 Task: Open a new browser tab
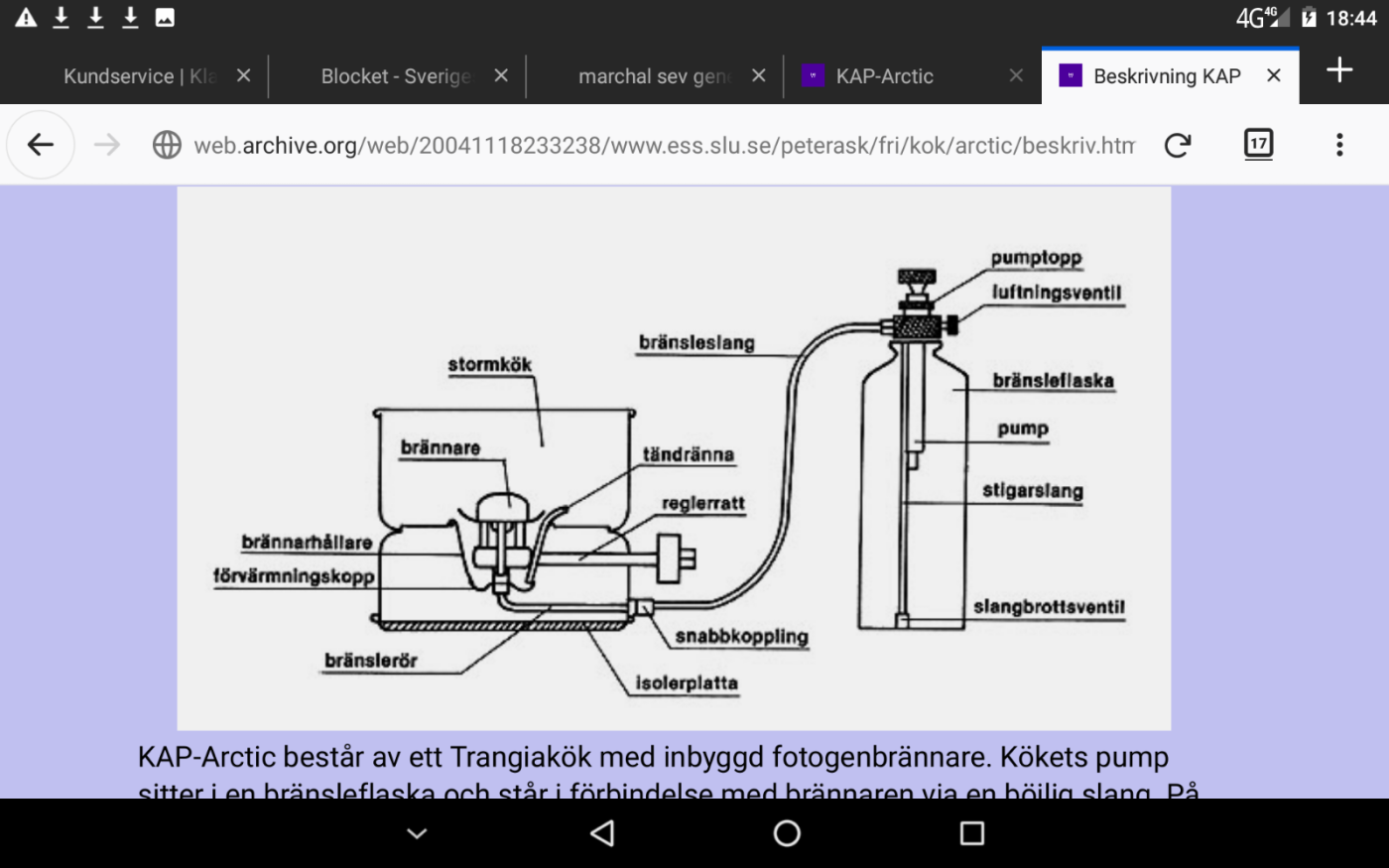pyautogui.click(x=1339, y=69)
